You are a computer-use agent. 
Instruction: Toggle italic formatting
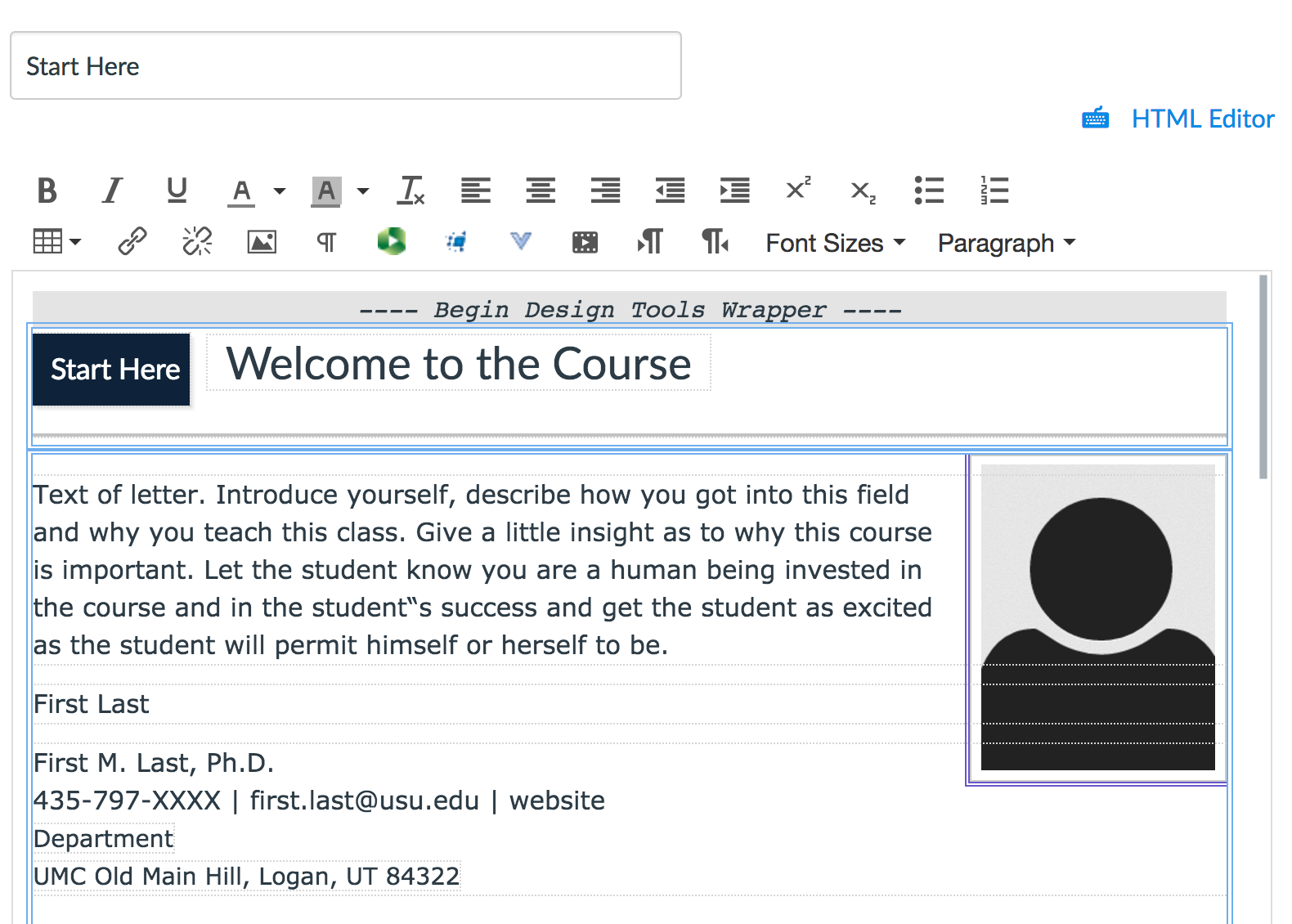(112, 191)
